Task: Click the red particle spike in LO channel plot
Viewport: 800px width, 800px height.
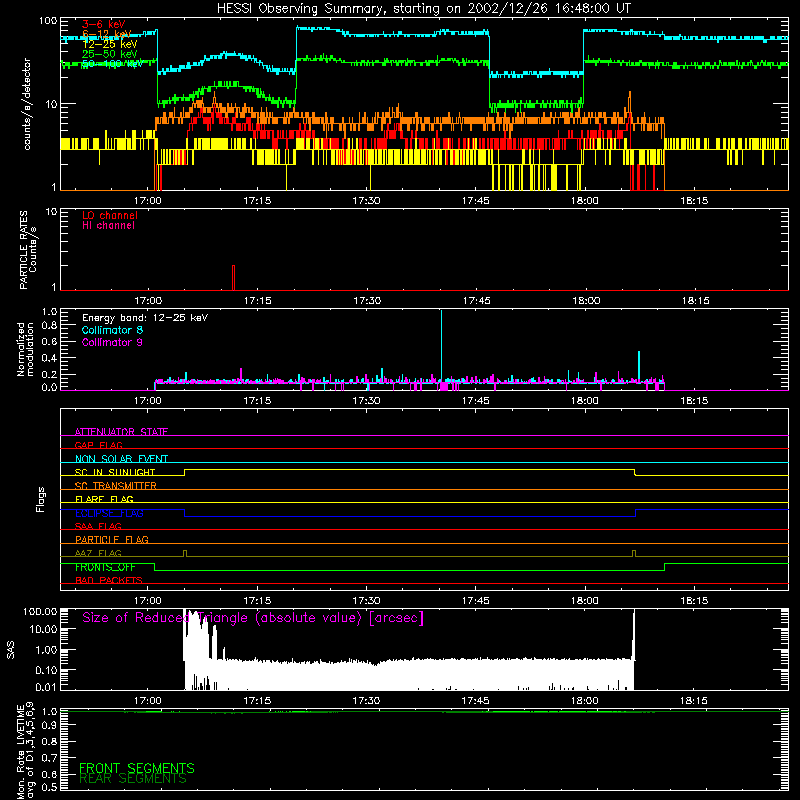Action: pos(233,278)
